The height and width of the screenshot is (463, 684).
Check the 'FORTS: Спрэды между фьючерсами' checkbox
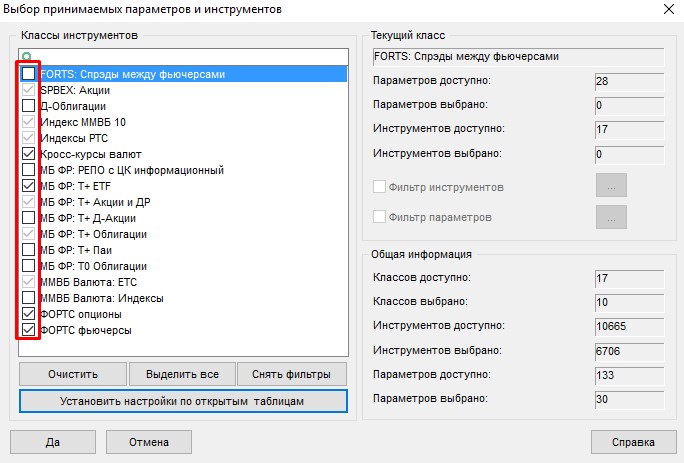pos(29,74)
